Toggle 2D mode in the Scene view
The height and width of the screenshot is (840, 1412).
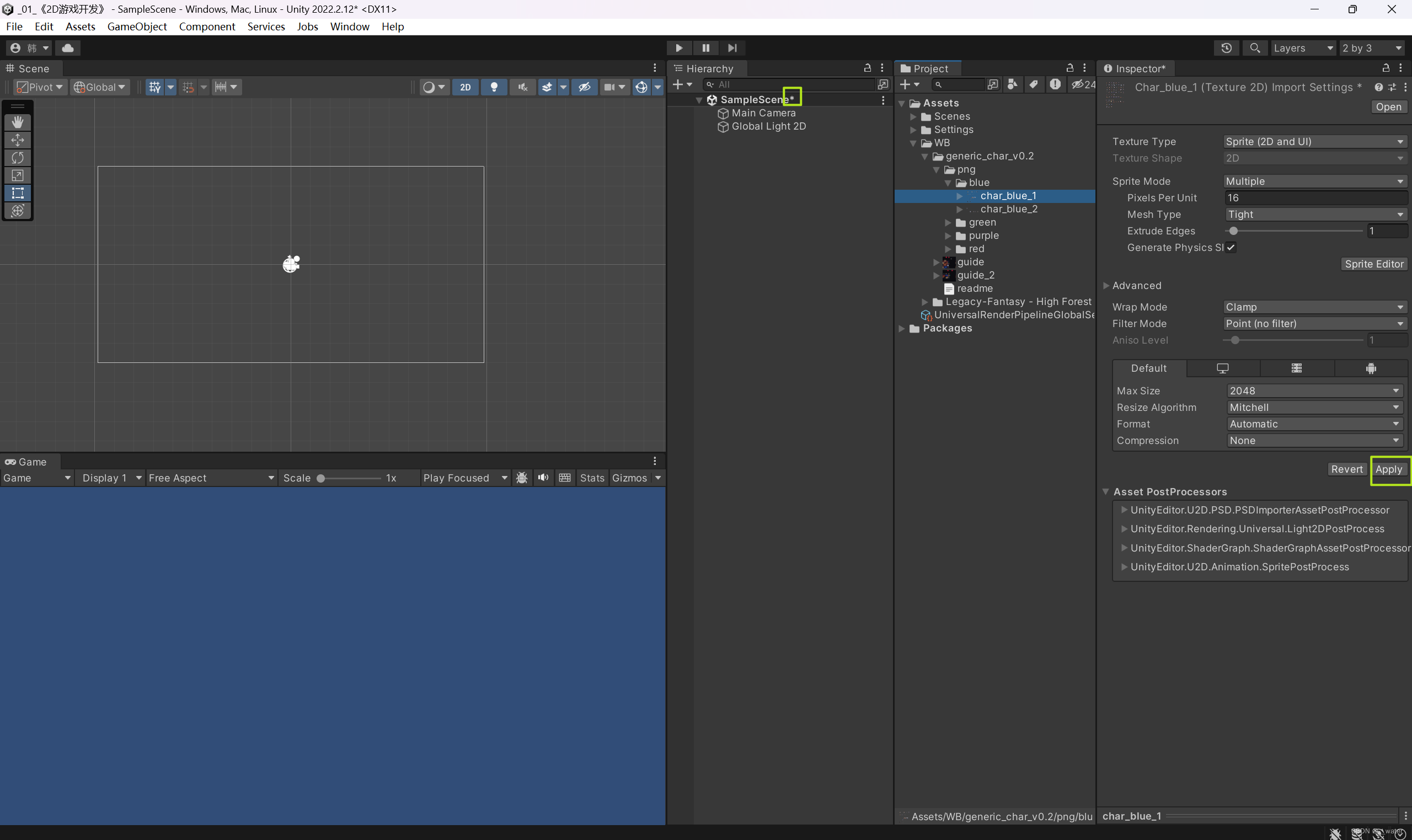pyautogui.click(x=465, y=87)
